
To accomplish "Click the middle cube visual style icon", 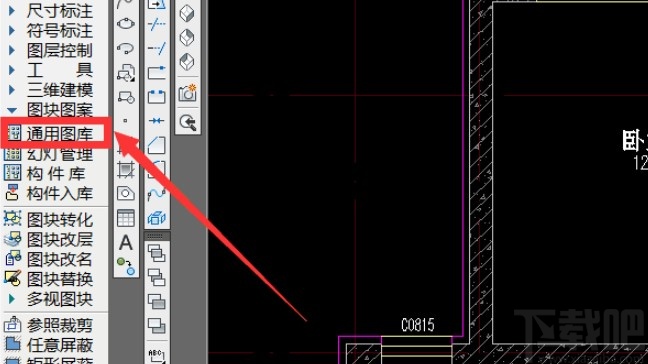I will click(x=187, y=38).
